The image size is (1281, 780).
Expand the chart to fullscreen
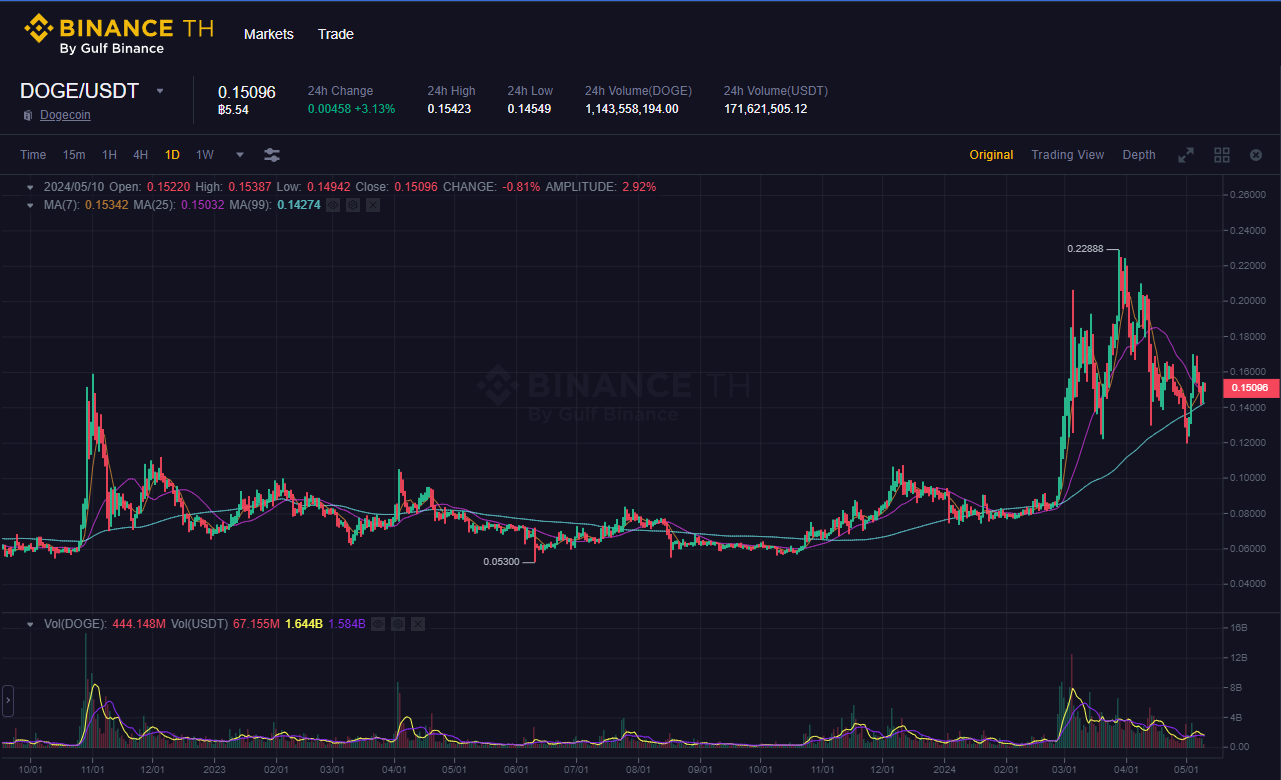coord(1186,155)
